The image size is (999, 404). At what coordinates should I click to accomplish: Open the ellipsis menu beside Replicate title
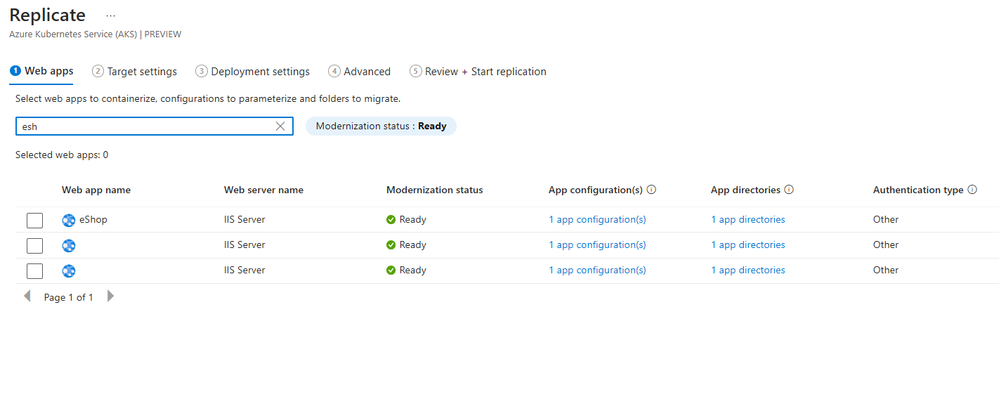click(111, 15)
